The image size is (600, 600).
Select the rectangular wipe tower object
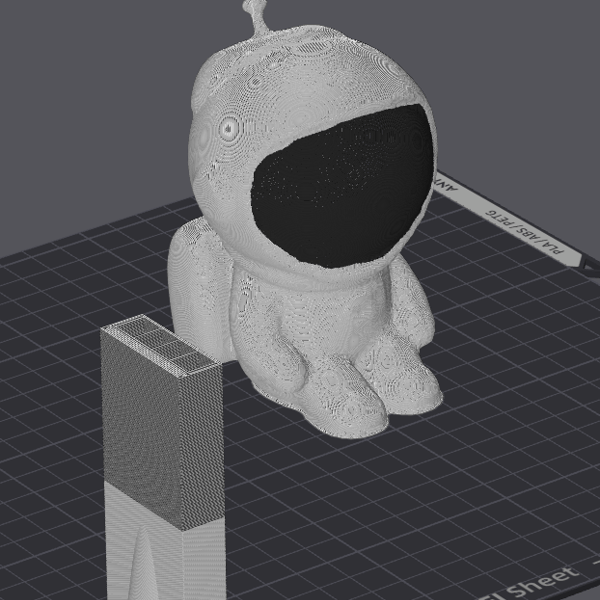tap(163, 457)
